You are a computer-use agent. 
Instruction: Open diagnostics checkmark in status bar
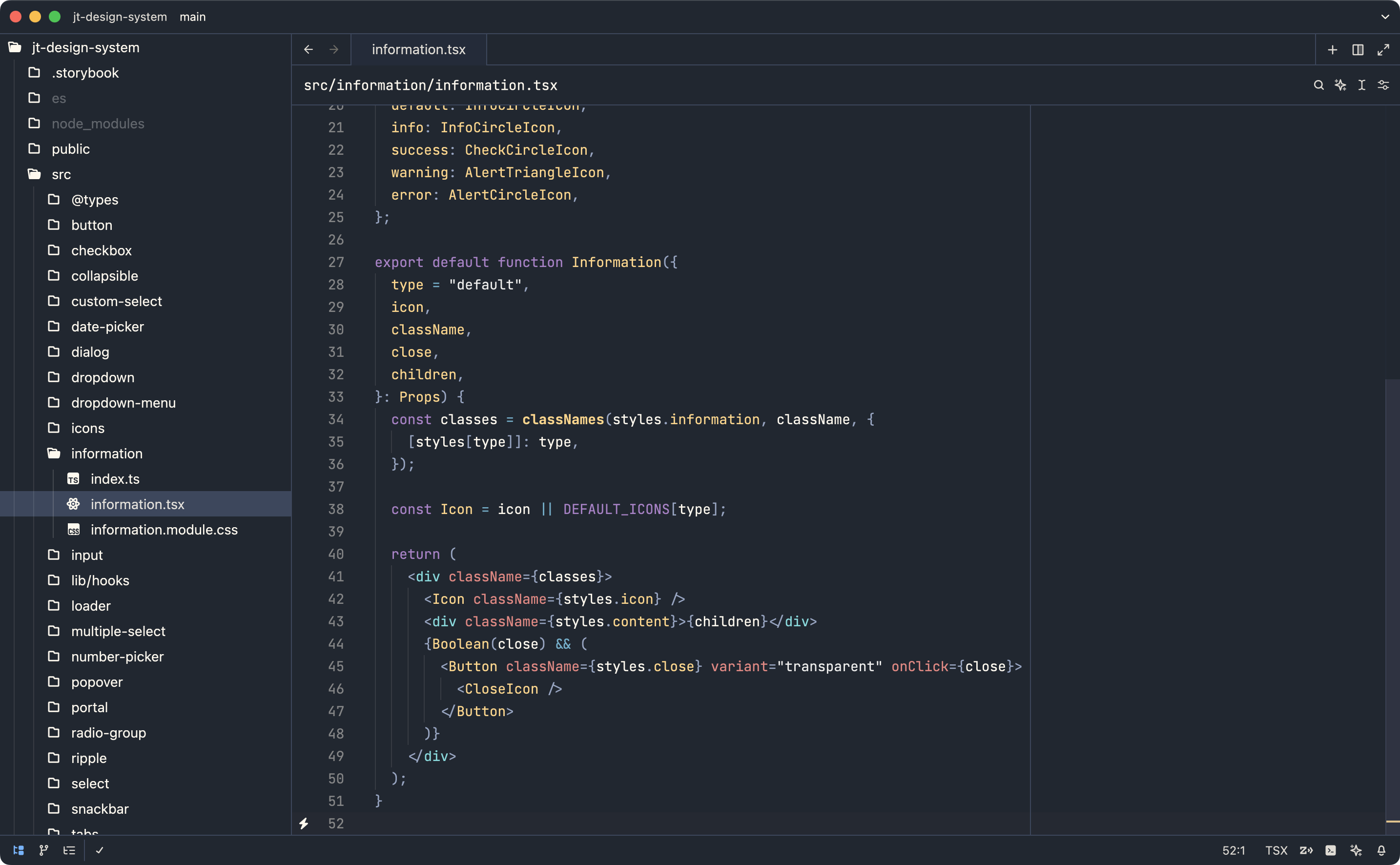pyautogui.click(x=100, y=850)
